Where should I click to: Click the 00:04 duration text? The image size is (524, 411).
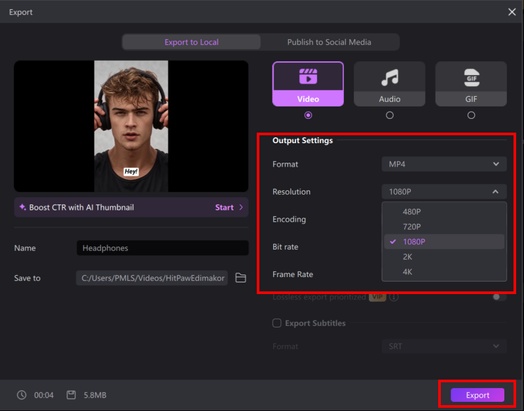43,395
